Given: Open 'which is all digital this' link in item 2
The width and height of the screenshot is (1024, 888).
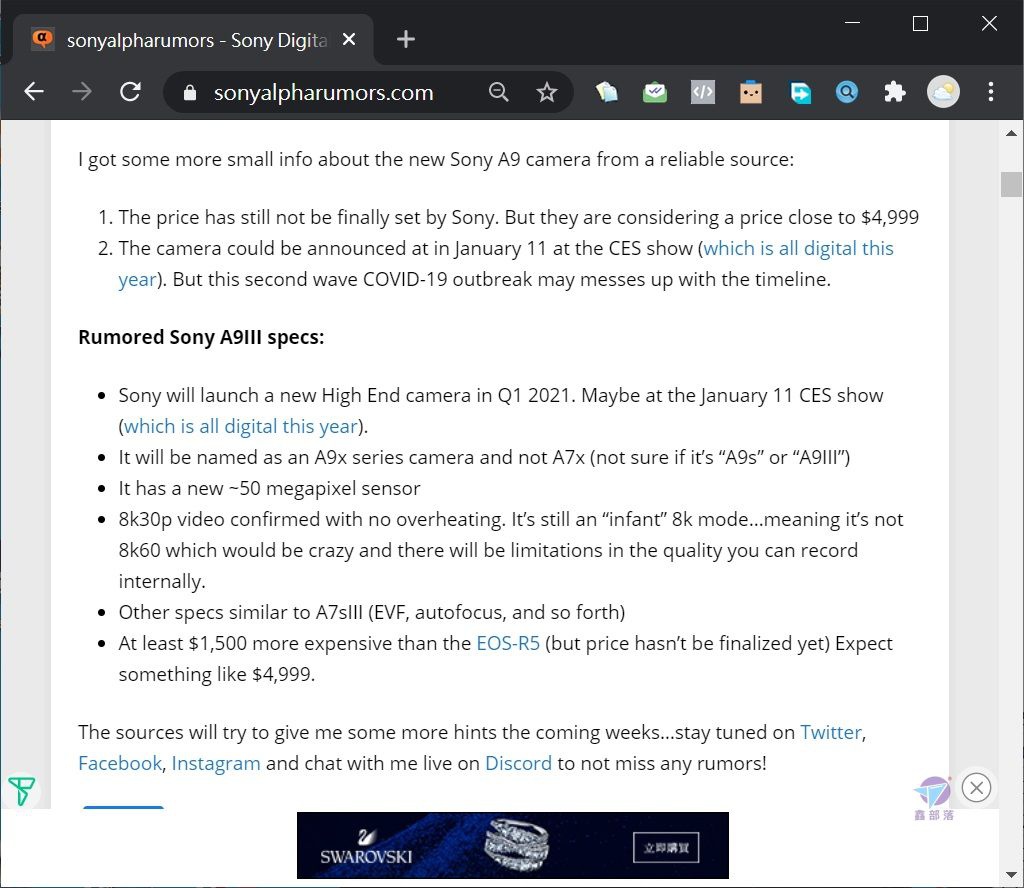Looking at the screenshot, I should tap(798, 248).
